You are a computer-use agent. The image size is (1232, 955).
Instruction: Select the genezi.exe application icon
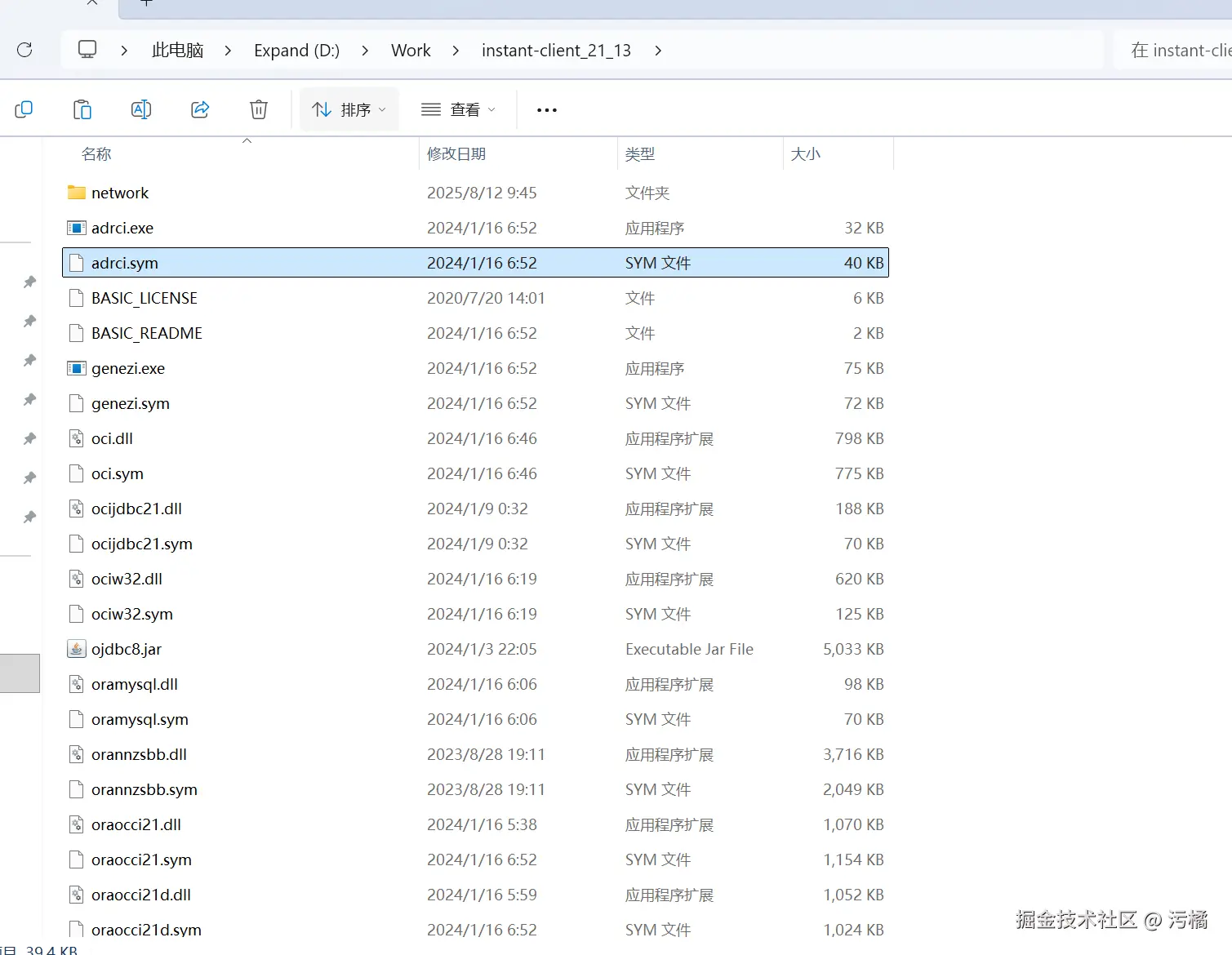(x=77, y=368)
